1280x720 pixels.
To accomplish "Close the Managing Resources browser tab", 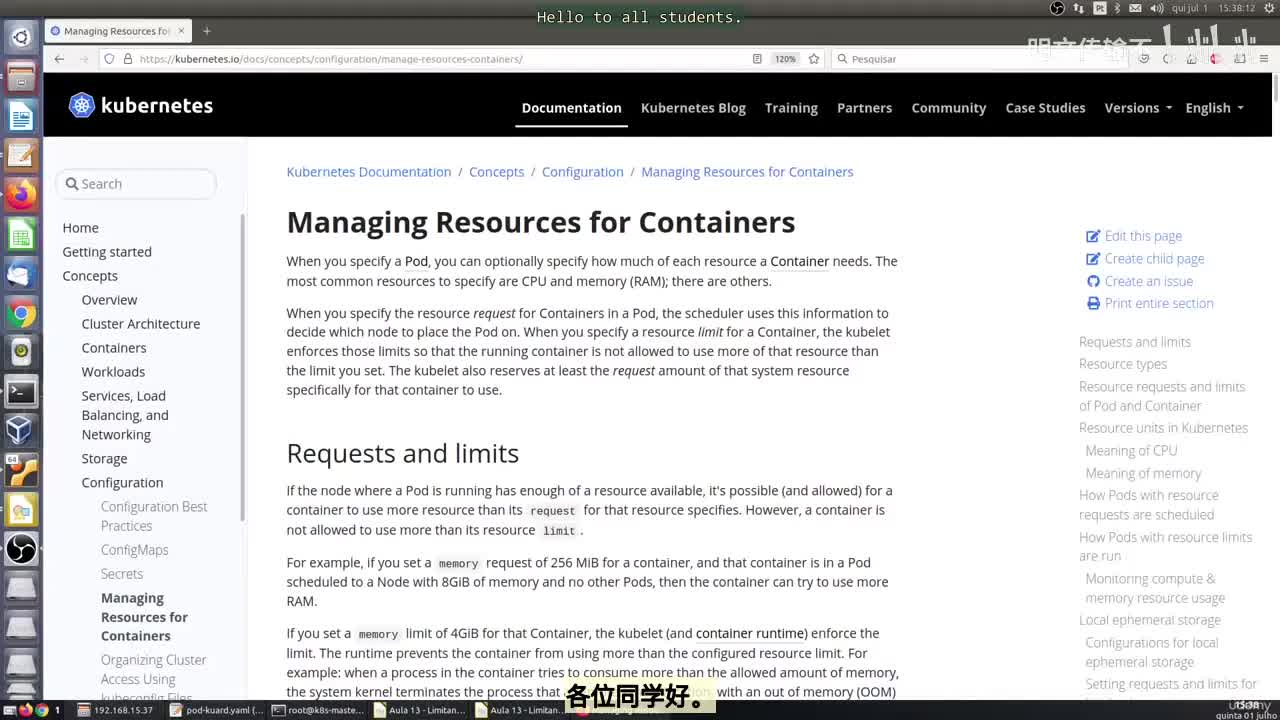I will (181, 31).
